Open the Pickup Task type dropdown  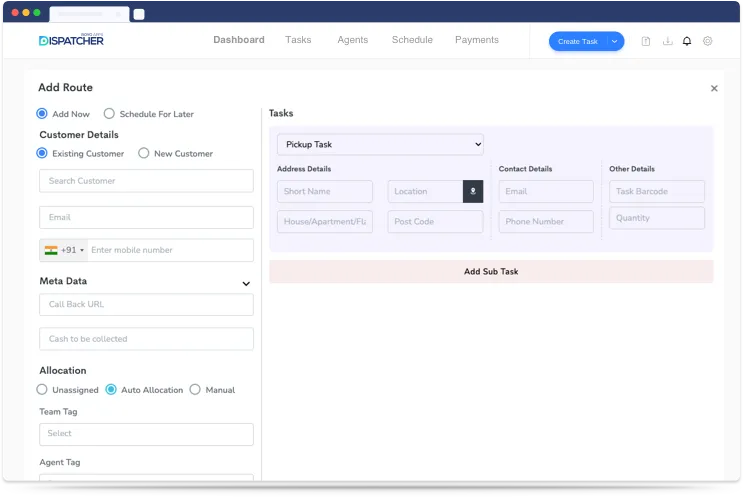[x=380, y=144]
